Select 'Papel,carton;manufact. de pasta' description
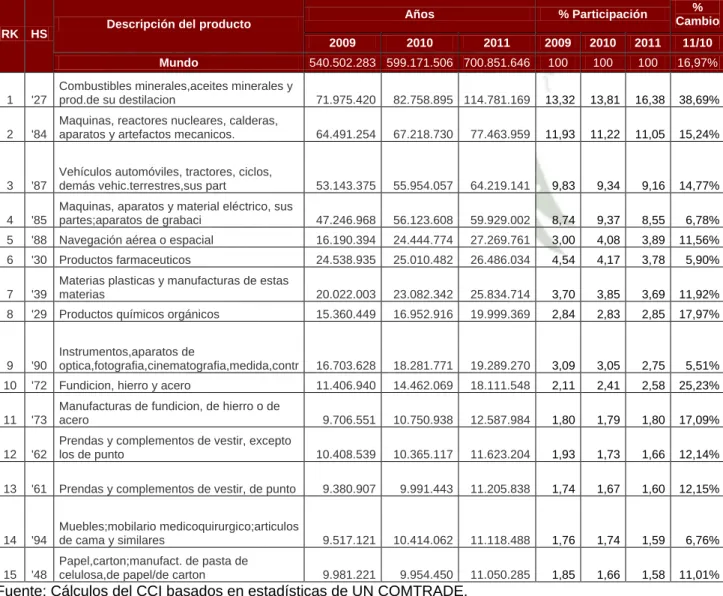This screenshot has width=723, height=596. 154,568
